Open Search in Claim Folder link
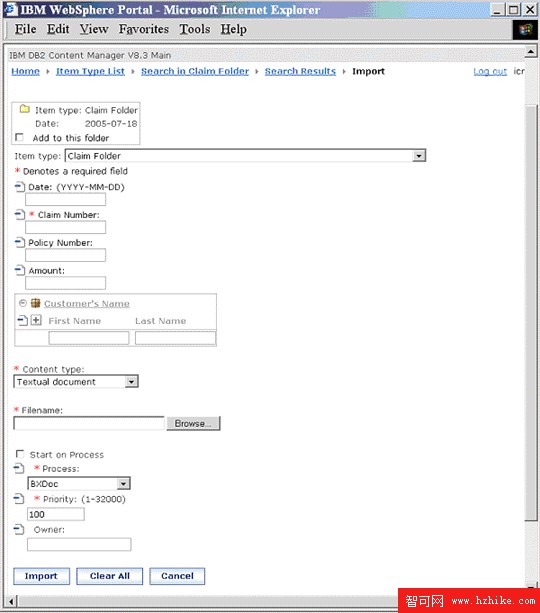This screenshot has width=540, height=613. [x=195, y=72]
